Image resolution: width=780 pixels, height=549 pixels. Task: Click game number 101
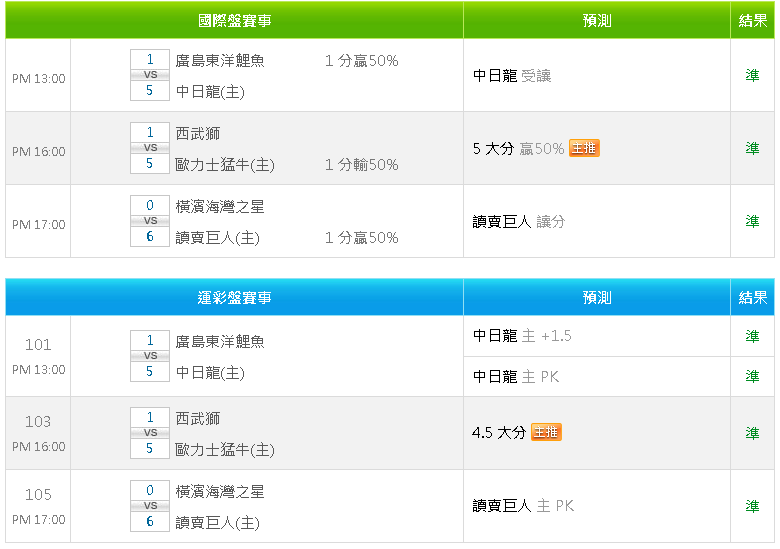pyautogui.click(x=38, y=345)
